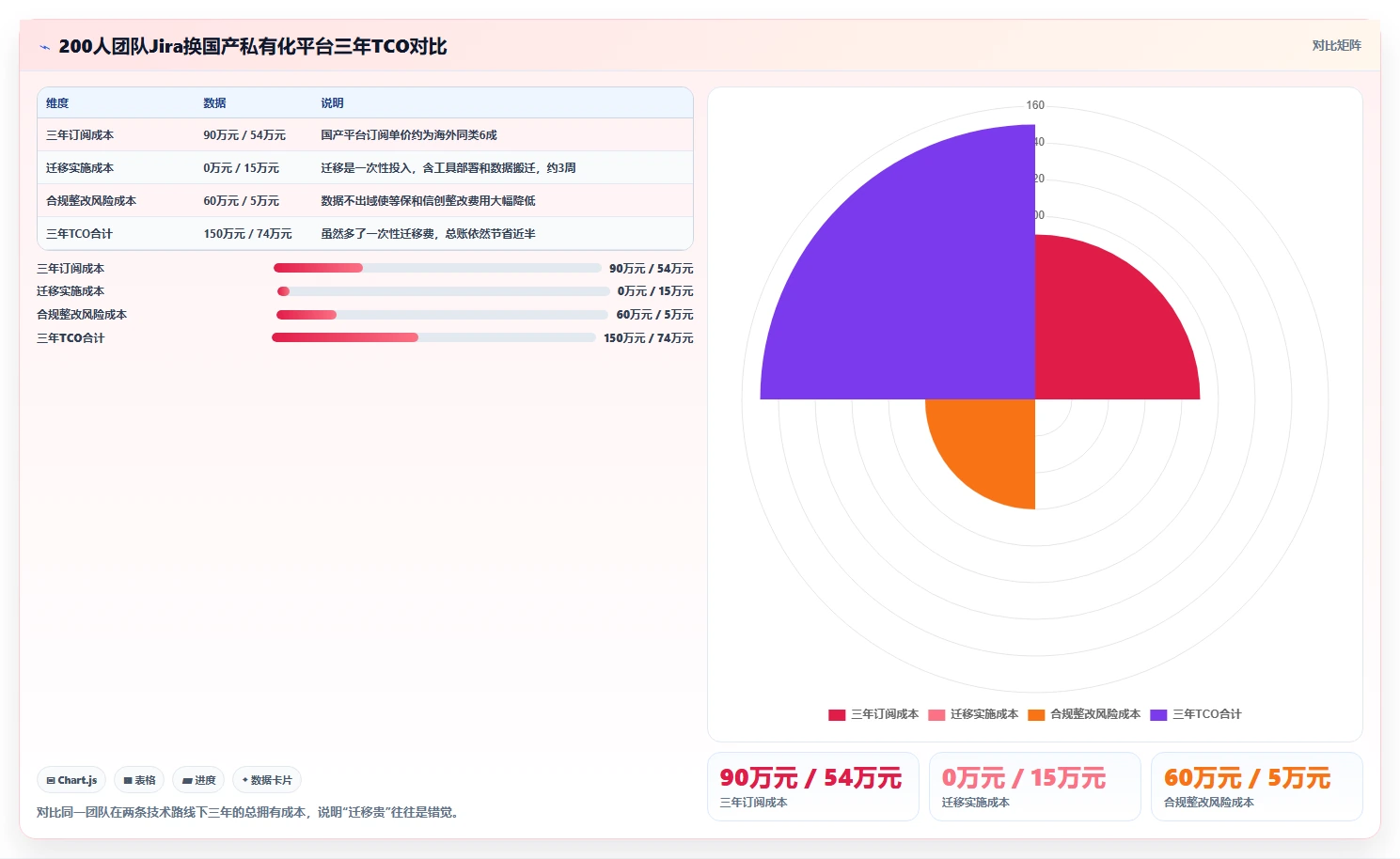Click the 合规整改风险成本 progress bar

point(442,315)
